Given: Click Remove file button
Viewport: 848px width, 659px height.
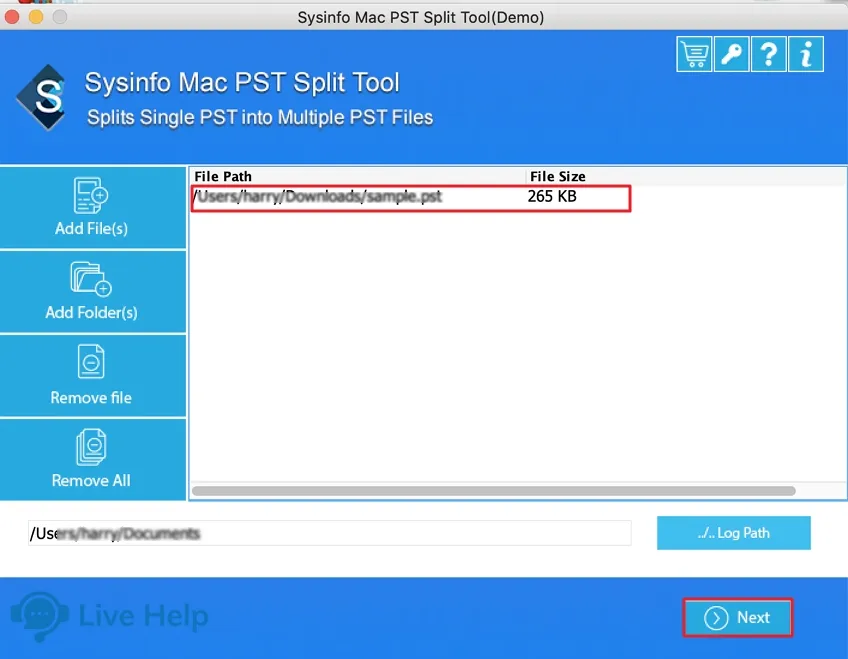Looking at the screenshot, I should [93, 376].
